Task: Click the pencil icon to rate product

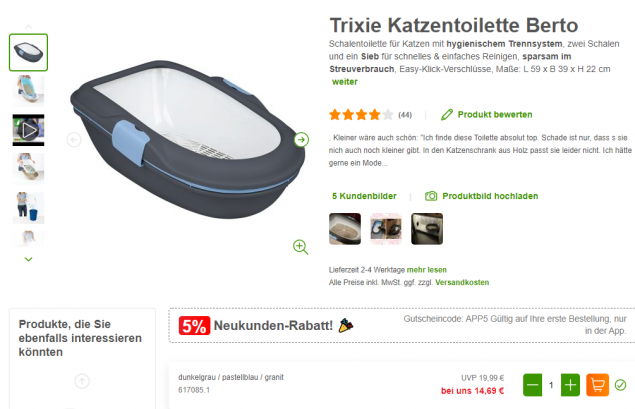Action: [x=447, y=115]
